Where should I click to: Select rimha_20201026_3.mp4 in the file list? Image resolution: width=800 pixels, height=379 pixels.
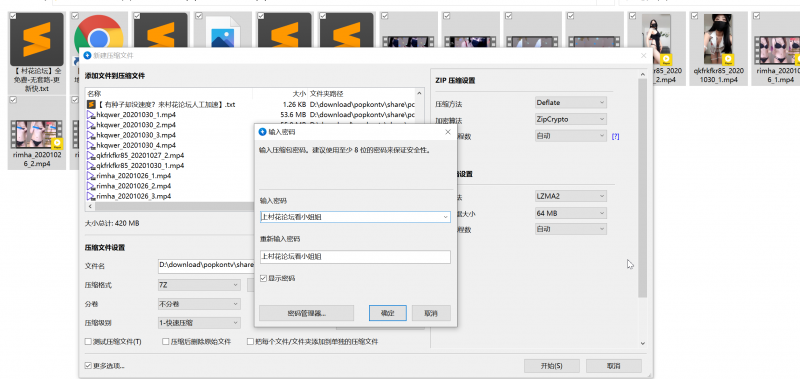click(x=134, y=196)
